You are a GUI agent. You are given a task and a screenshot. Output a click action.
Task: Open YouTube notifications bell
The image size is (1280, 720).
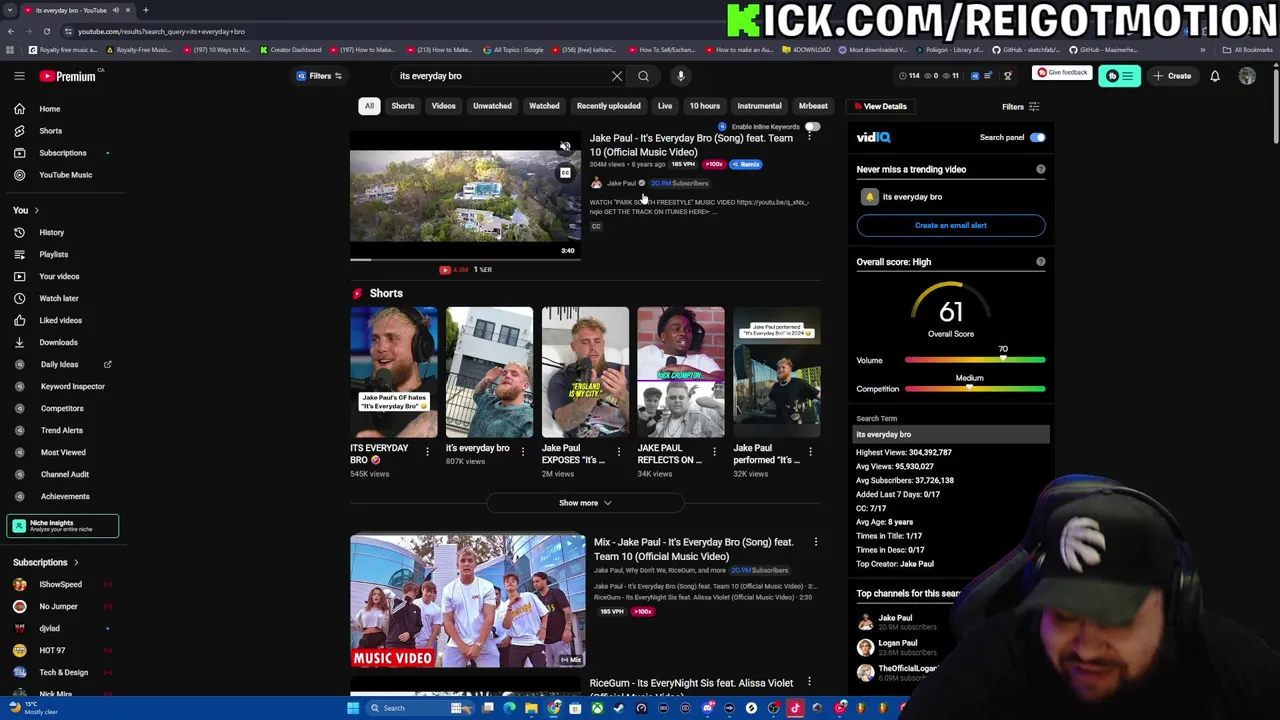tap(1215, 76)
